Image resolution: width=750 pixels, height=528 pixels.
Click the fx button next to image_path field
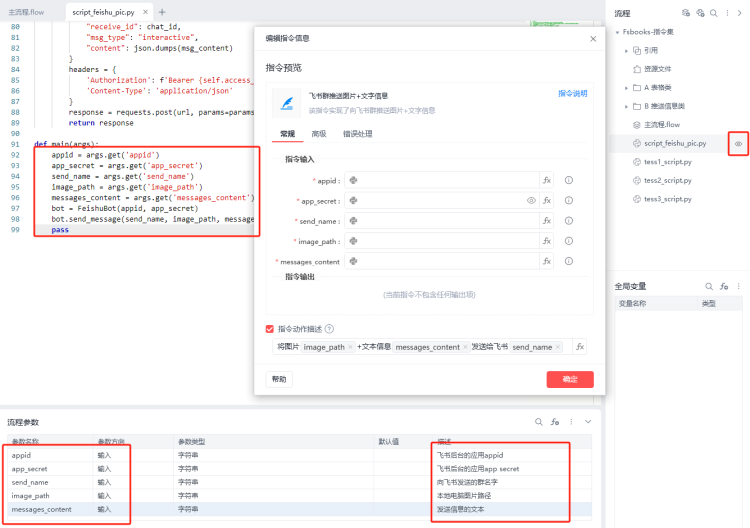(x=547, y=241)
